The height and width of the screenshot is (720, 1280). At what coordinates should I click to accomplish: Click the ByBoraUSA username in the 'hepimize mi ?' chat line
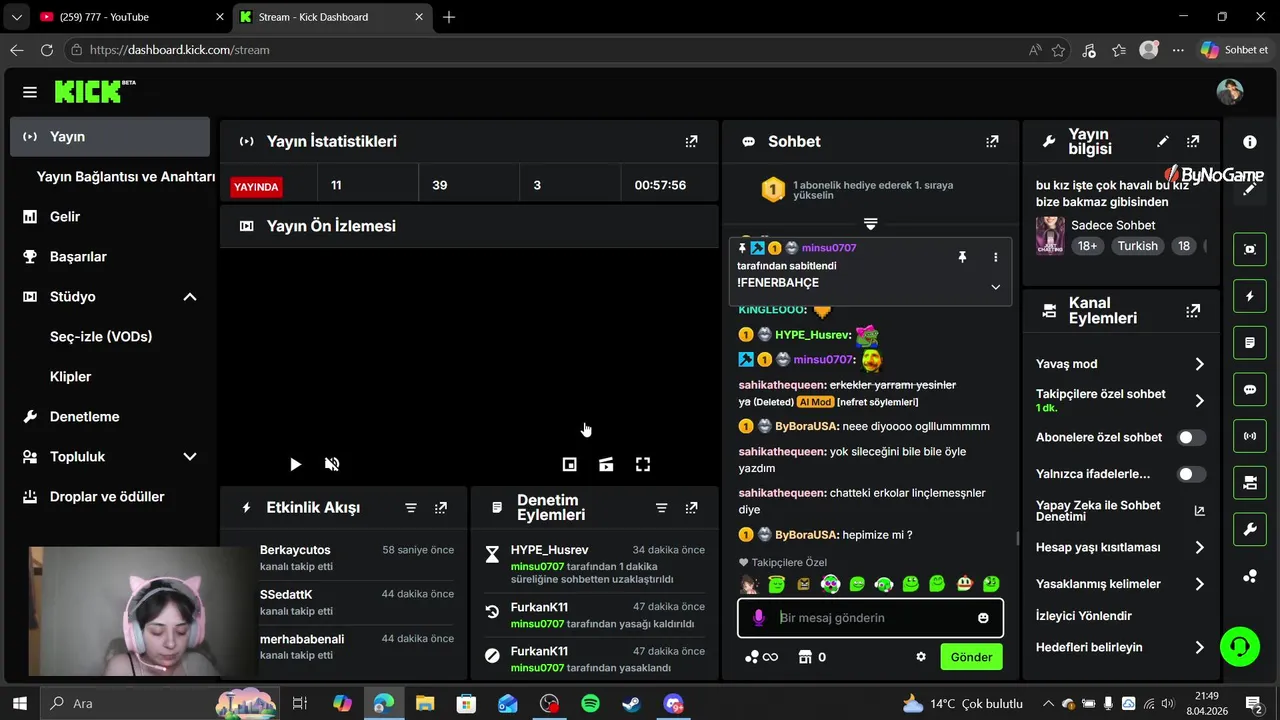806,535
